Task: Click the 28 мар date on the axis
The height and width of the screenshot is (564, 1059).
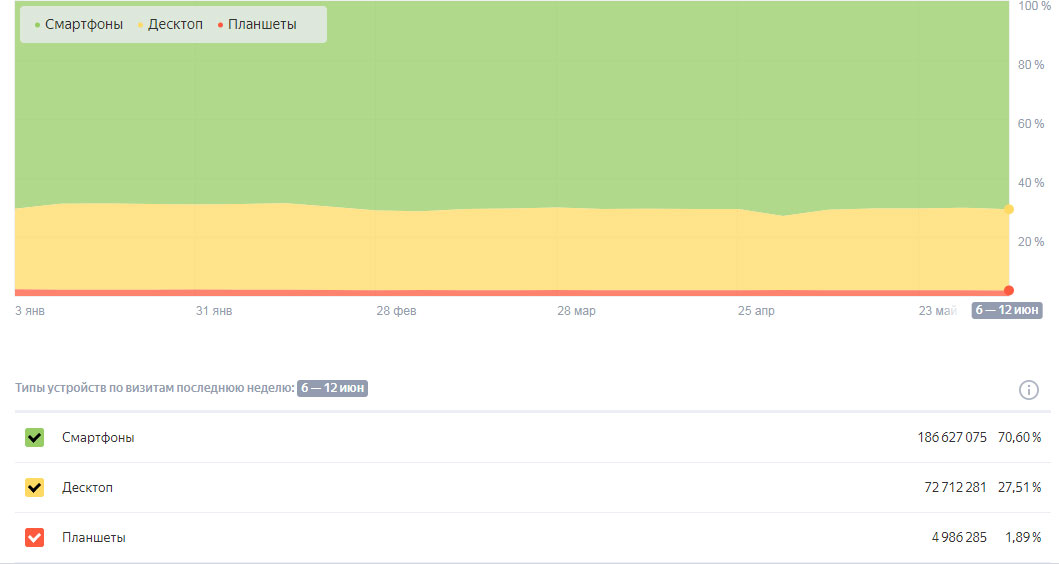Action: pos(576,311)
